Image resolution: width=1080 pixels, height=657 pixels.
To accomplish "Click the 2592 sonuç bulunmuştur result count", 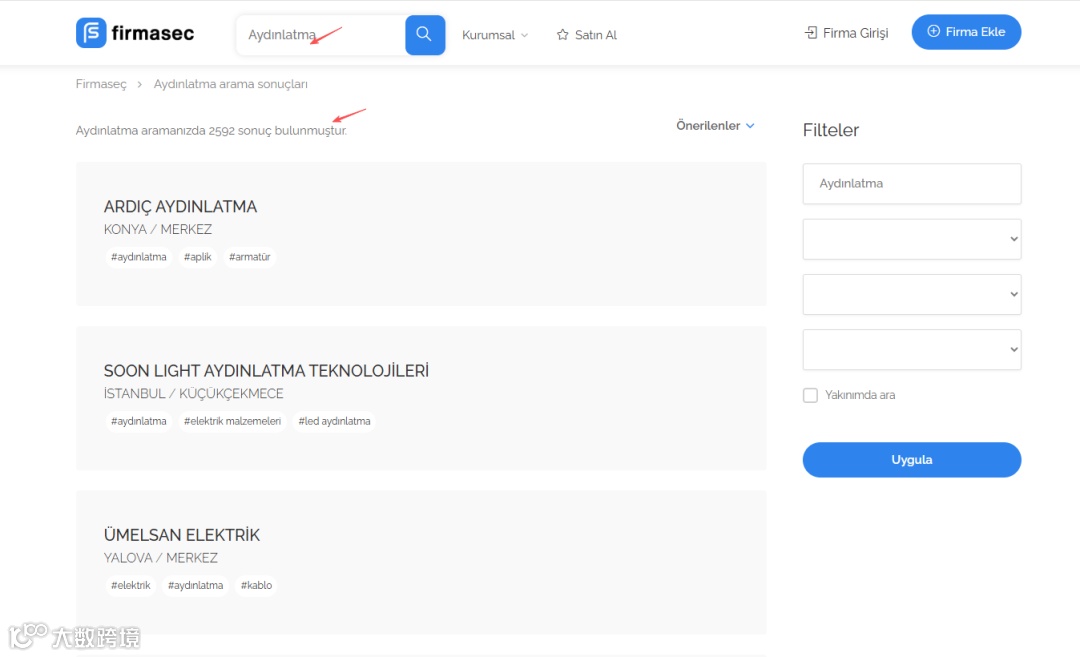I will 278,130.
